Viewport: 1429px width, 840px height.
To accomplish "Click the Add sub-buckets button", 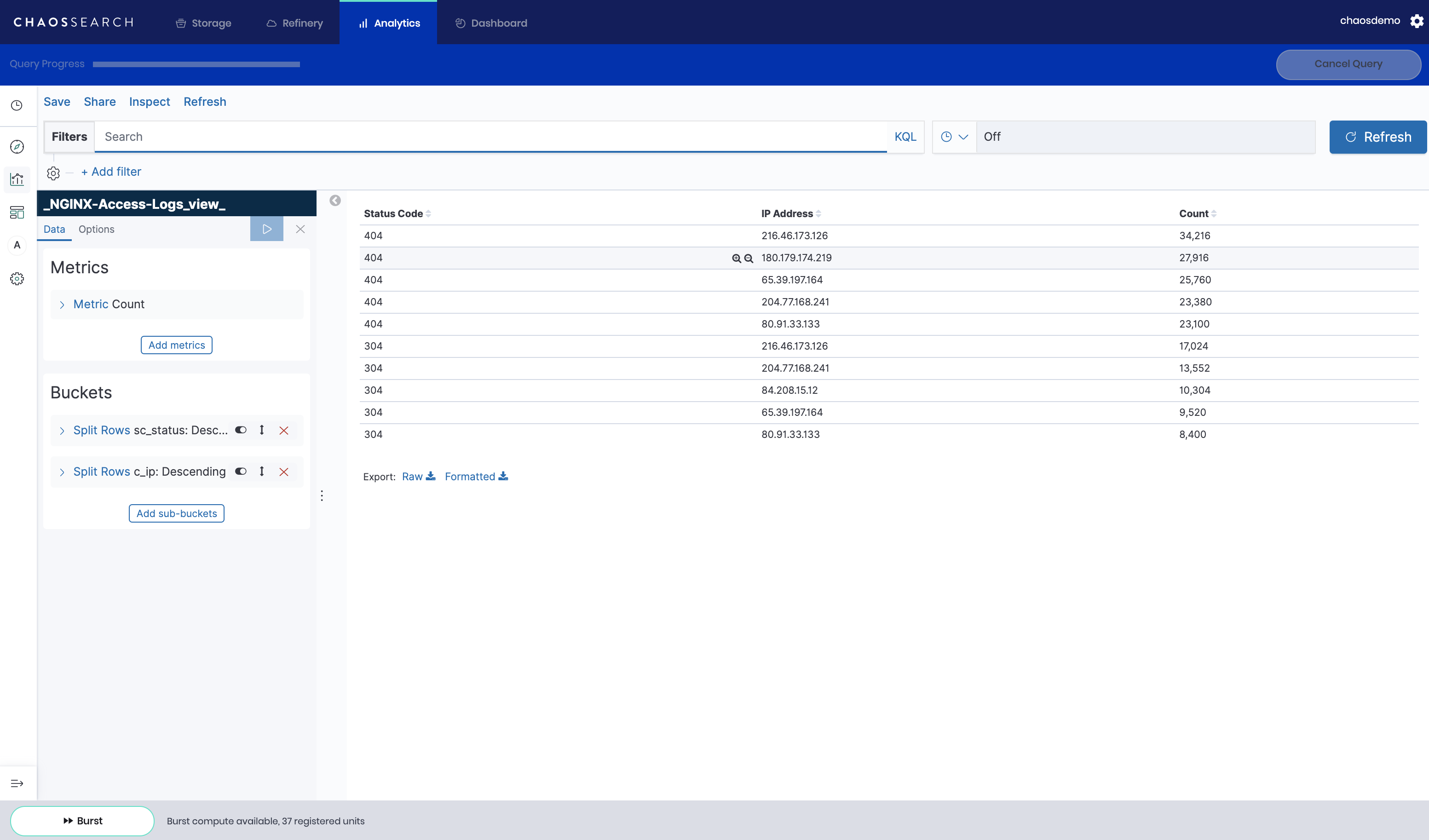I will pyautogui.click(x=176, y=513).
